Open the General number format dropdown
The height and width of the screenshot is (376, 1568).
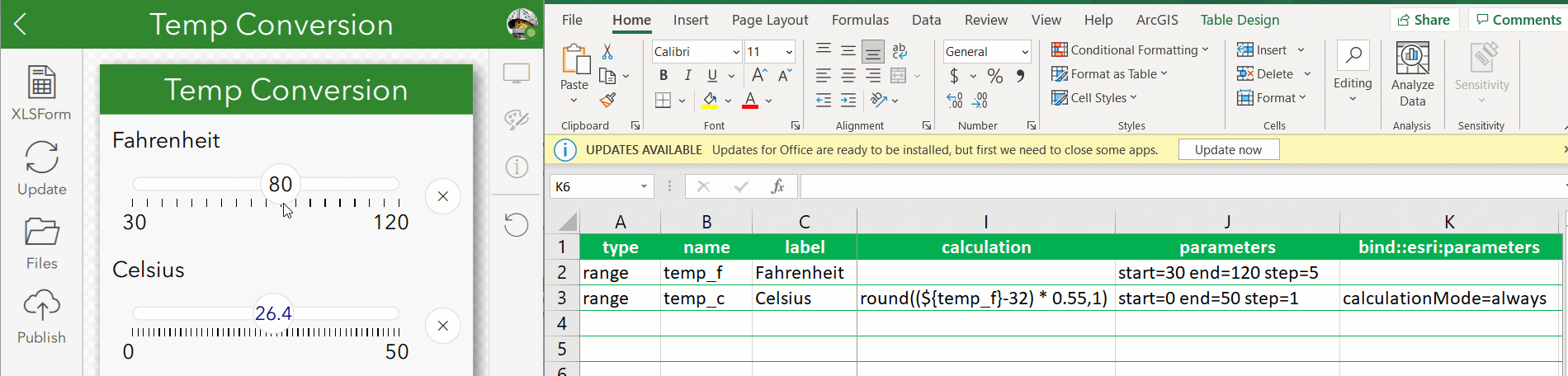[x=1025, y=52]
